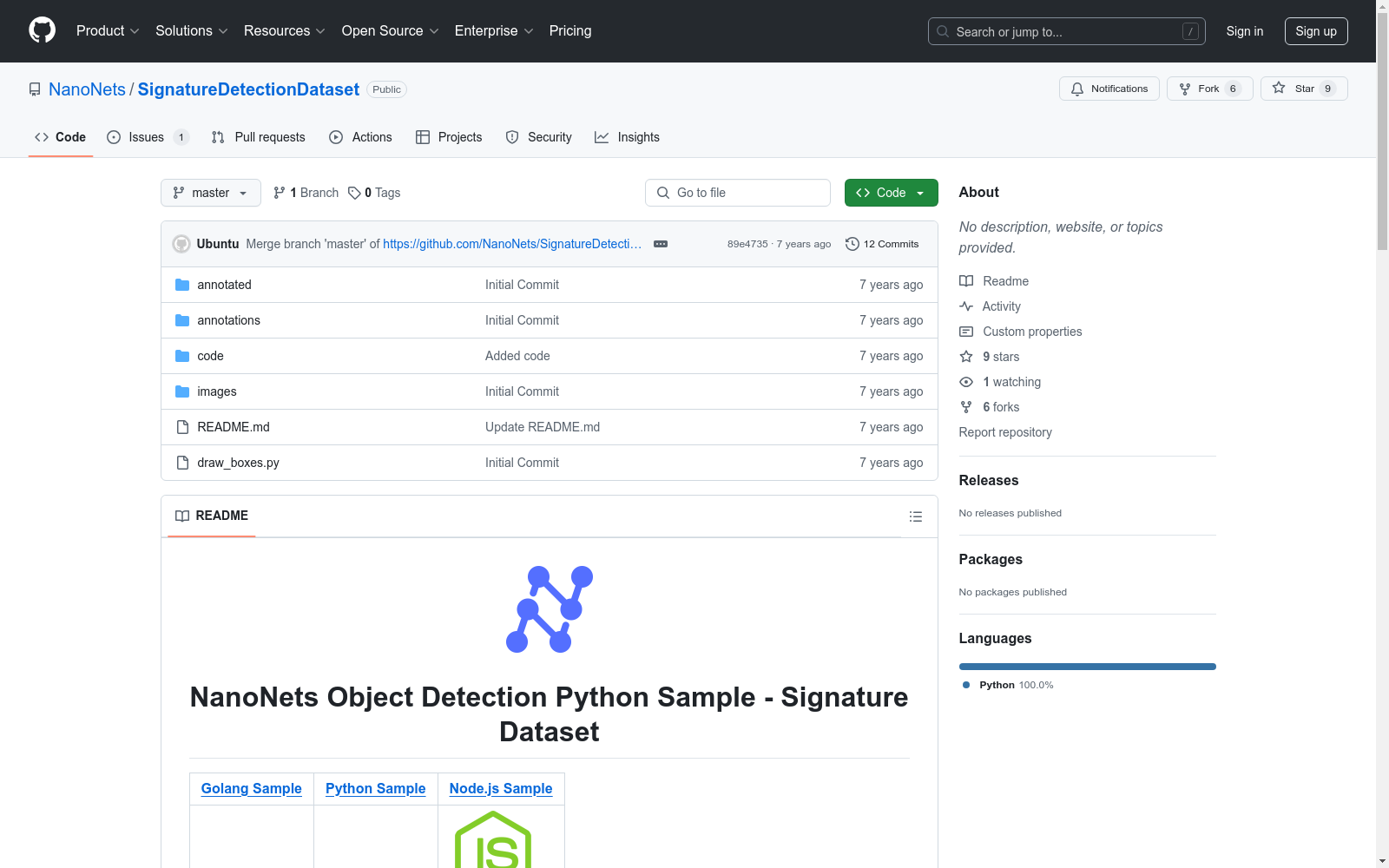Click the Star icon button
This screenshot has width=1389, height=868.
[x=1304, y=89]
